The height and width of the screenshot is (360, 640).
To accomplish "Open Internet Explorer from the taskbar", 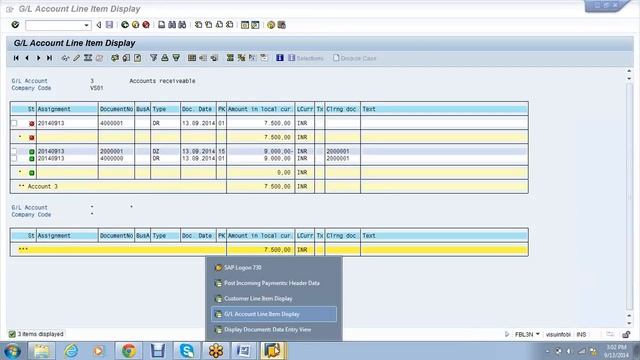I will (71, 351).
